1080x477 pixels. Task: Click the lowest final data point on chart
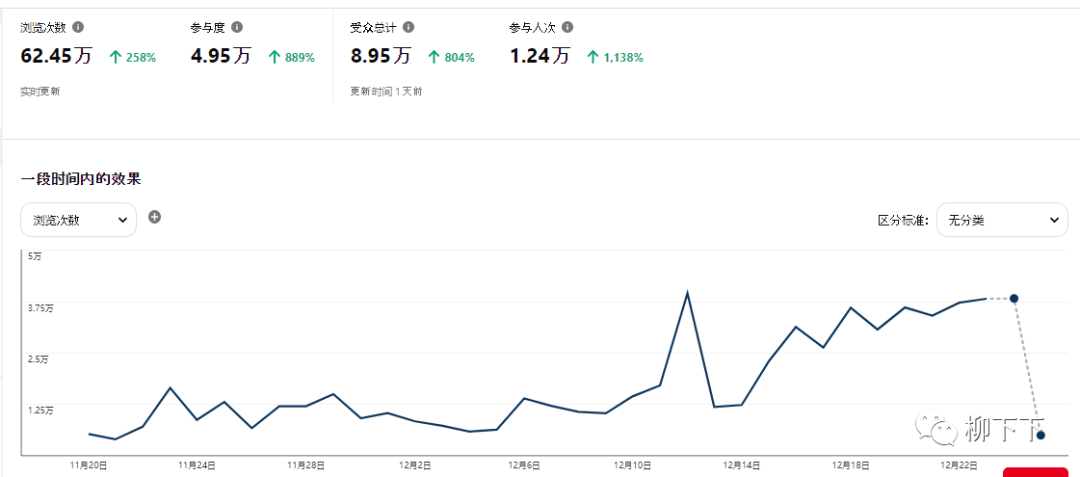click(x=1041, y=435)
